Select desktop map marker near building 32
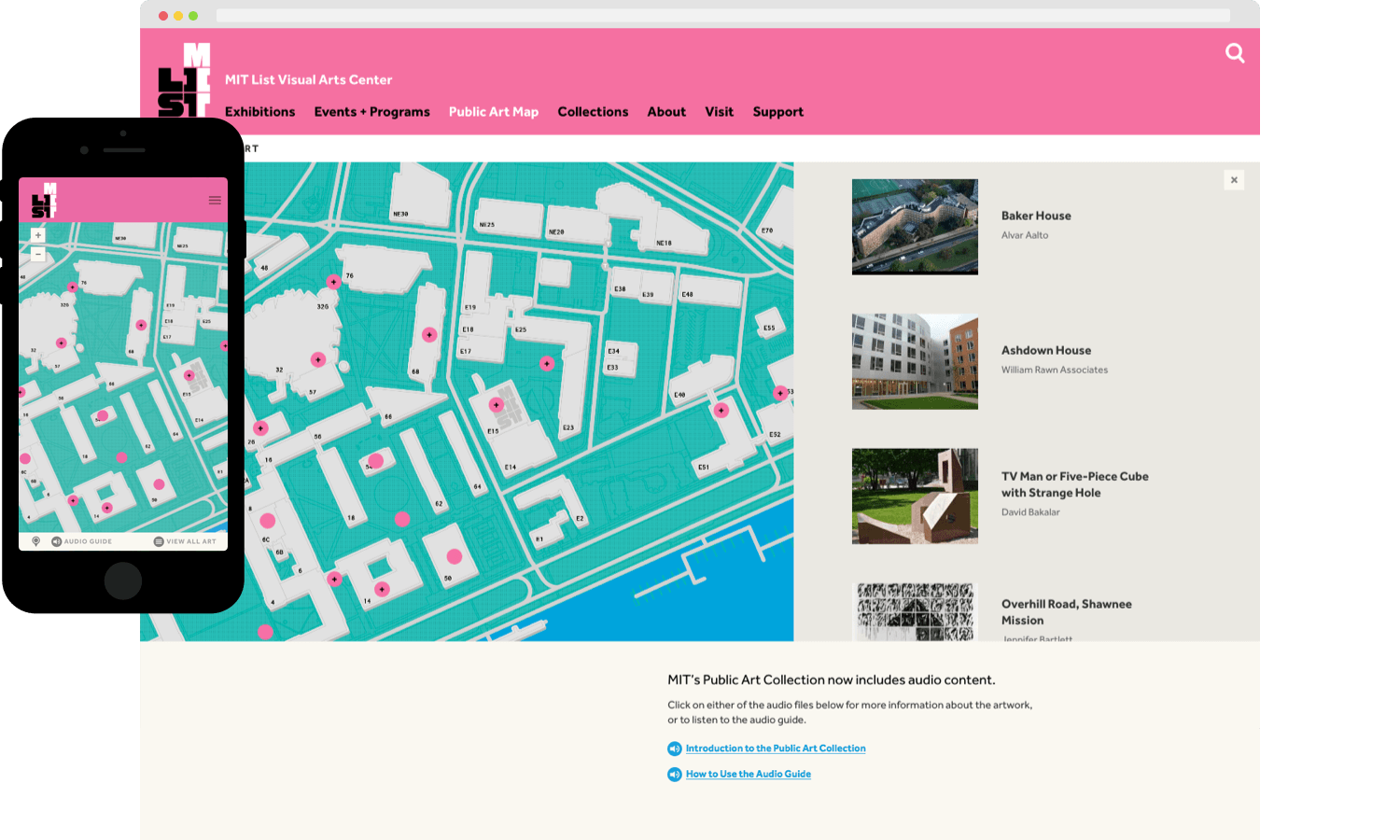Screen dimensions: 1400x840 (318, 359)
